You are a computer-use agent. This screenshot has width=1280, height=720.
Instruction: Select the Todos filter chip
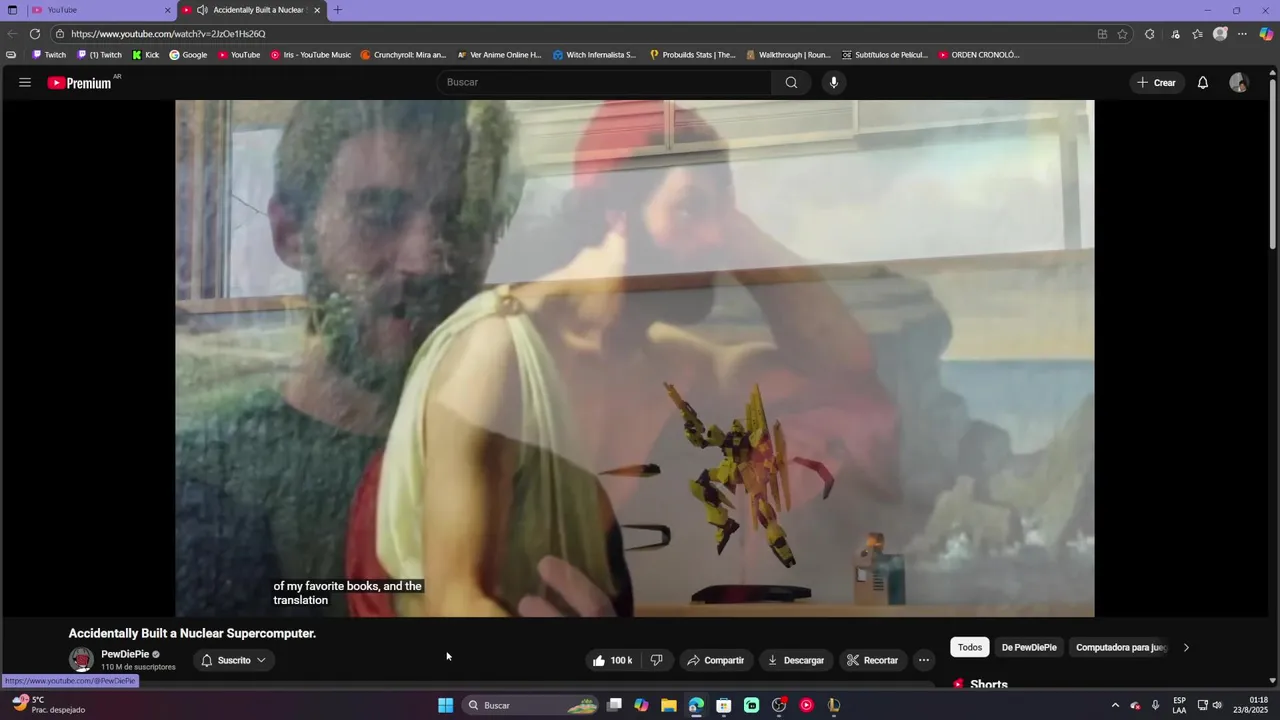pyautogui.click(x=970, y=647)
